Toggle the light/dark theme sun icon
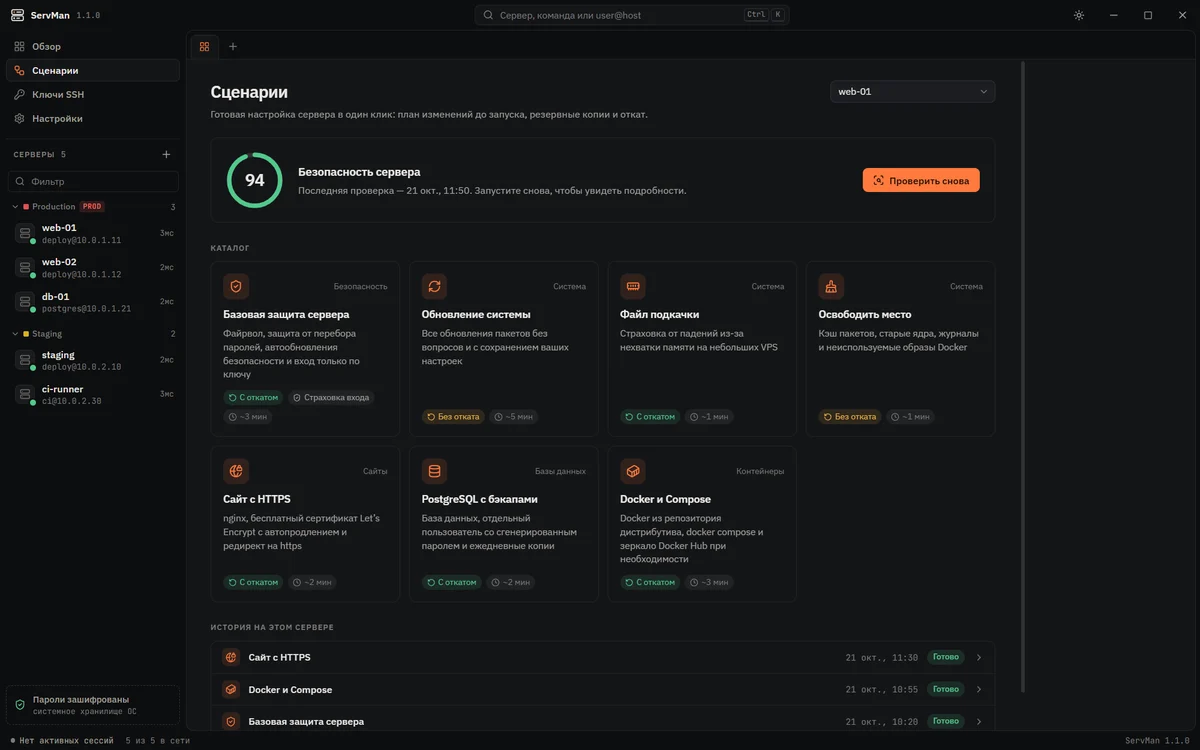Screen dimensions: 1200x750 point(1078,15)
